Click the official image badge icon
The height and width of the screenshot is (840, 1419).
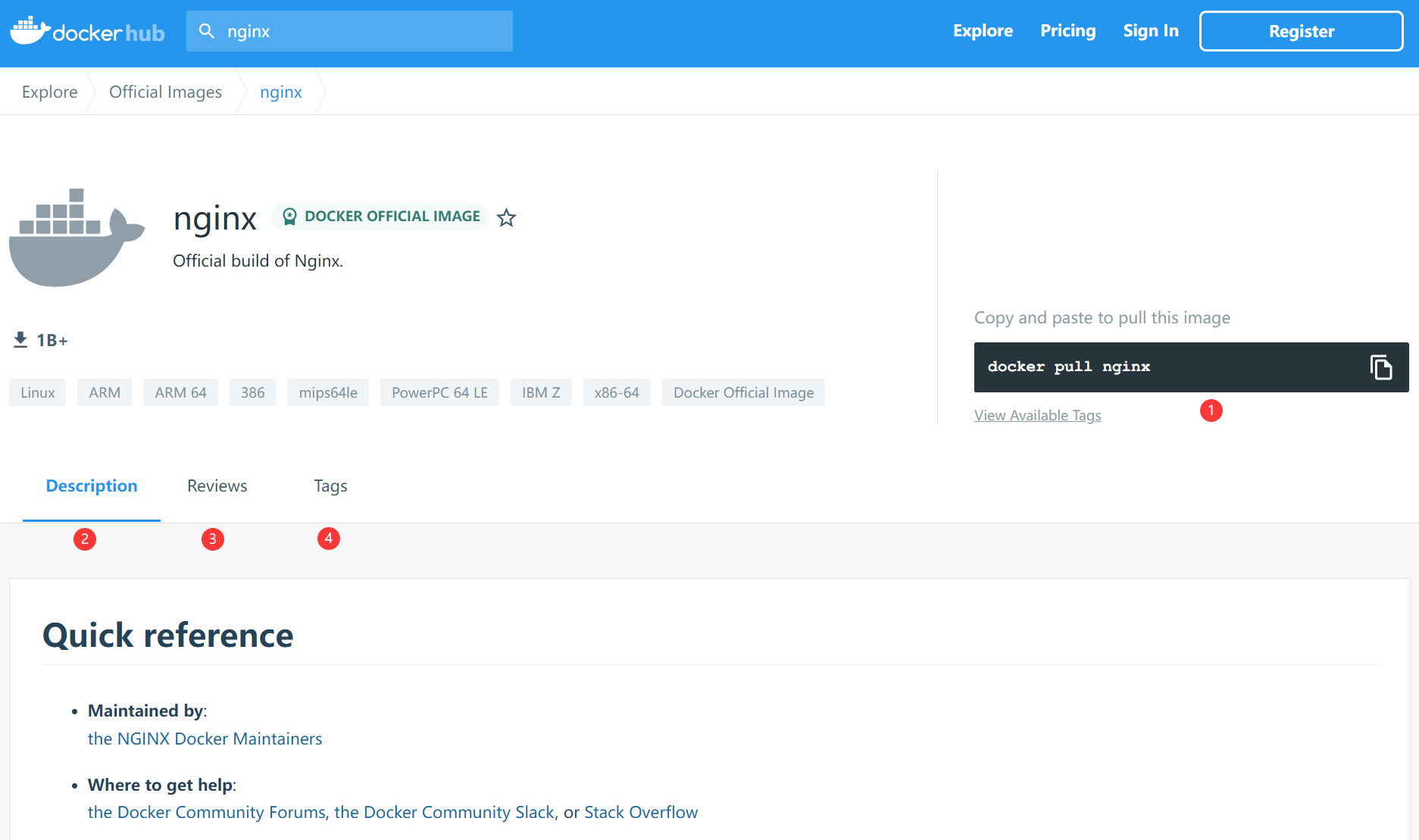(289, 217)
